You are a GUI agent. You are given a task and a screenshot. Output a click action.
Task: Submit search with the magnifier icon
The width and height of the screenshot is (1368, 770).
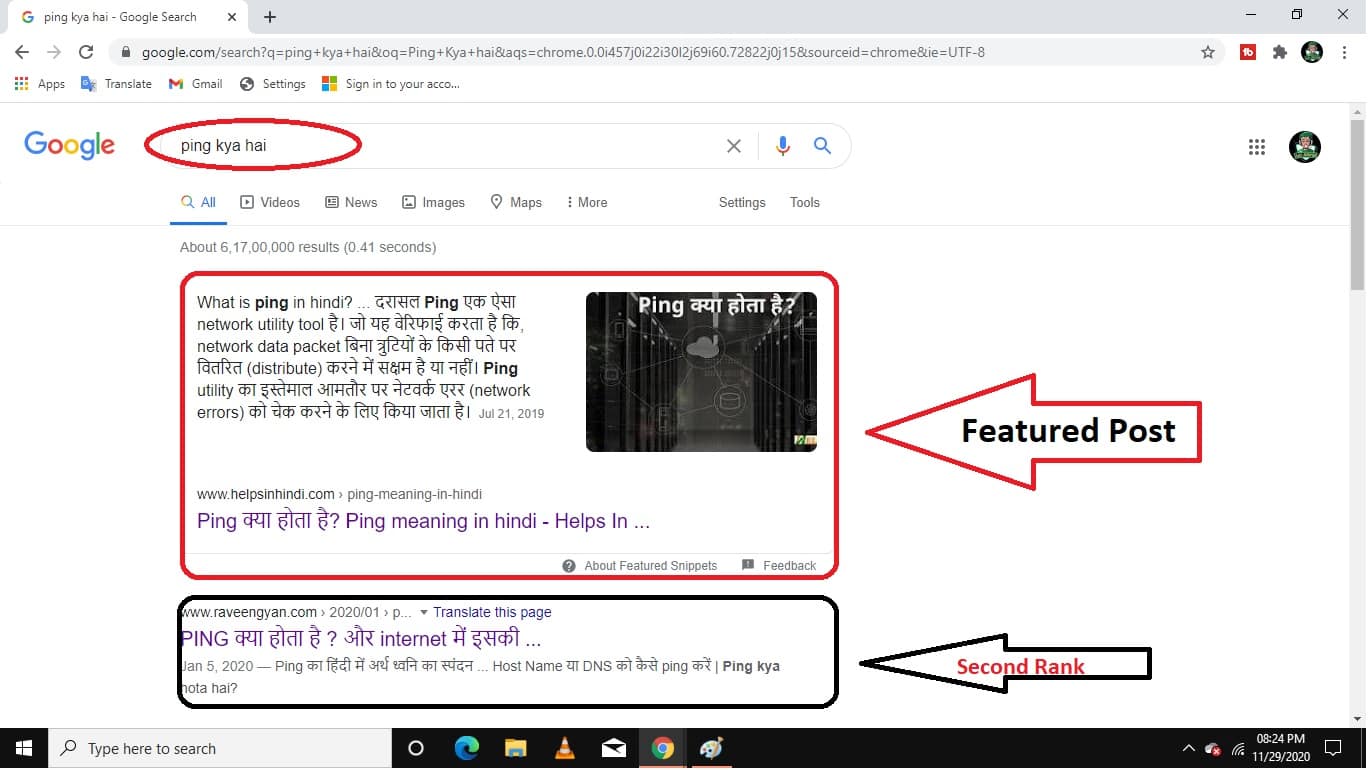click(x=822, y=146)
